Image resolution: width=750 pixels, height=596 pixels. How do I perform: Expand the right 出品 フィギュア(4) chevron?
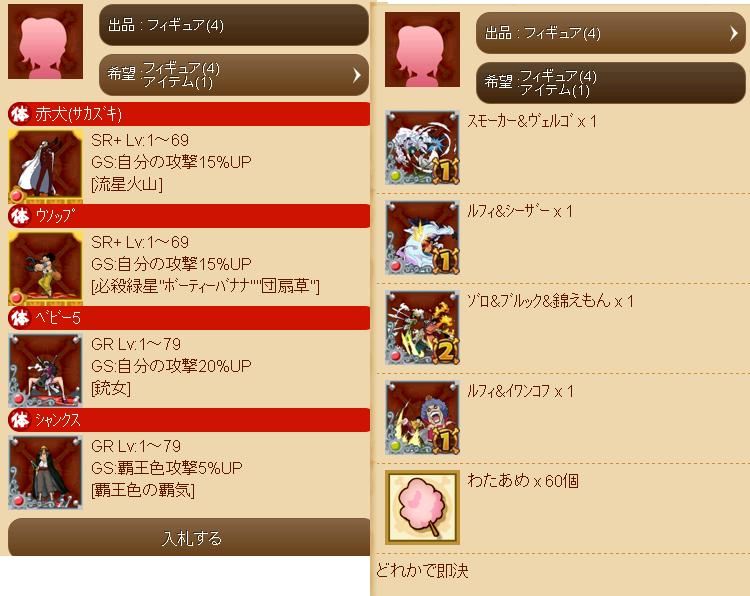tap(734, 33)
